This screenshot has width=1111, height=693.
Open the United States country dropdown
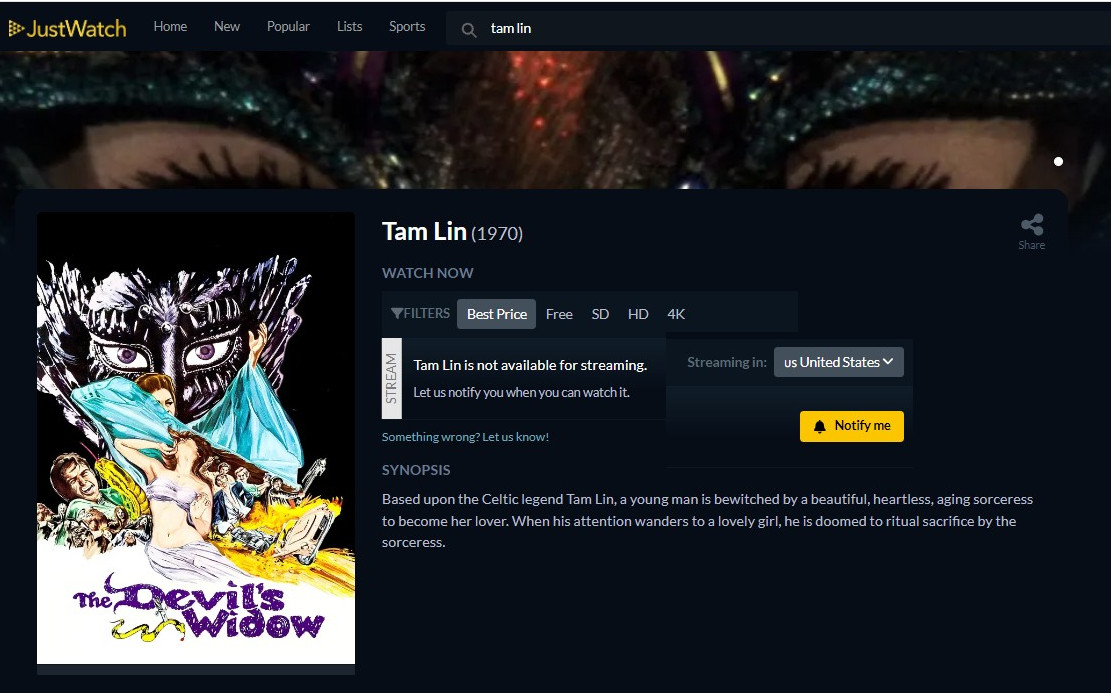(838, 362)
